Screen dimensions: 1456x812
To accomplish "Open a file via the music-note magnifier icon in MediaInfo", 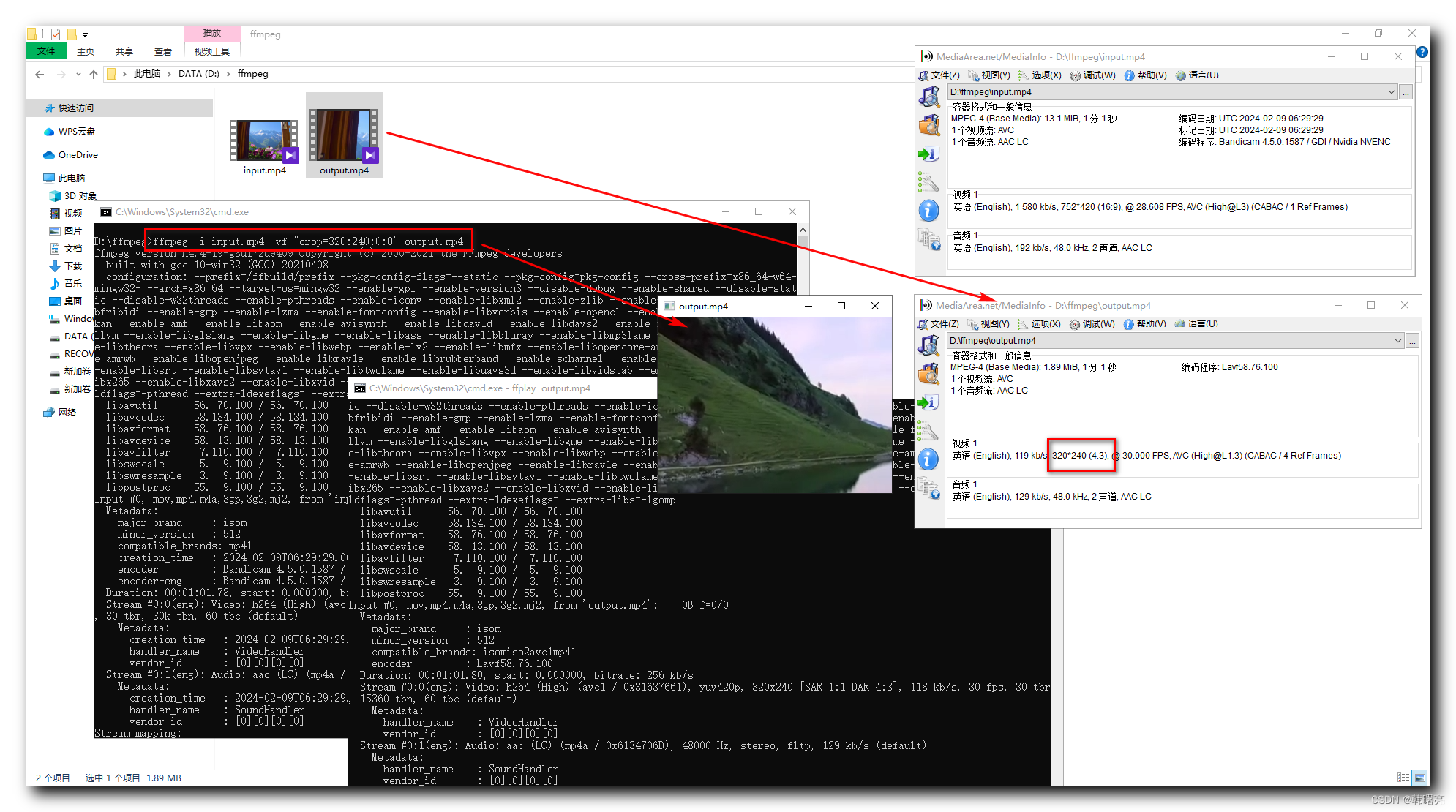I will click(929, 95).
